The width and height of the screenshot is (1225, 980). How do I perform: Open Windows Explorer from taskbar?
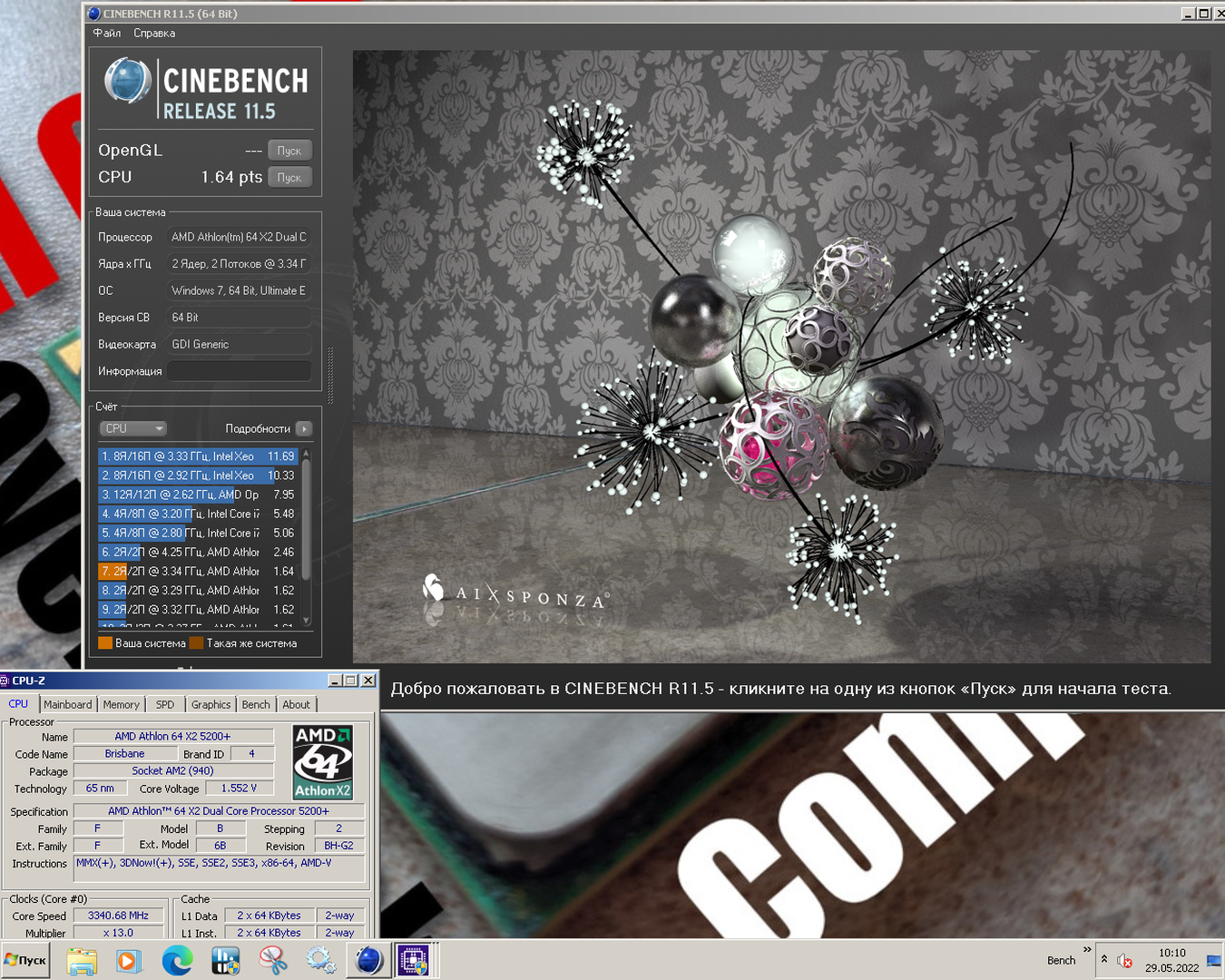[82, 960]
